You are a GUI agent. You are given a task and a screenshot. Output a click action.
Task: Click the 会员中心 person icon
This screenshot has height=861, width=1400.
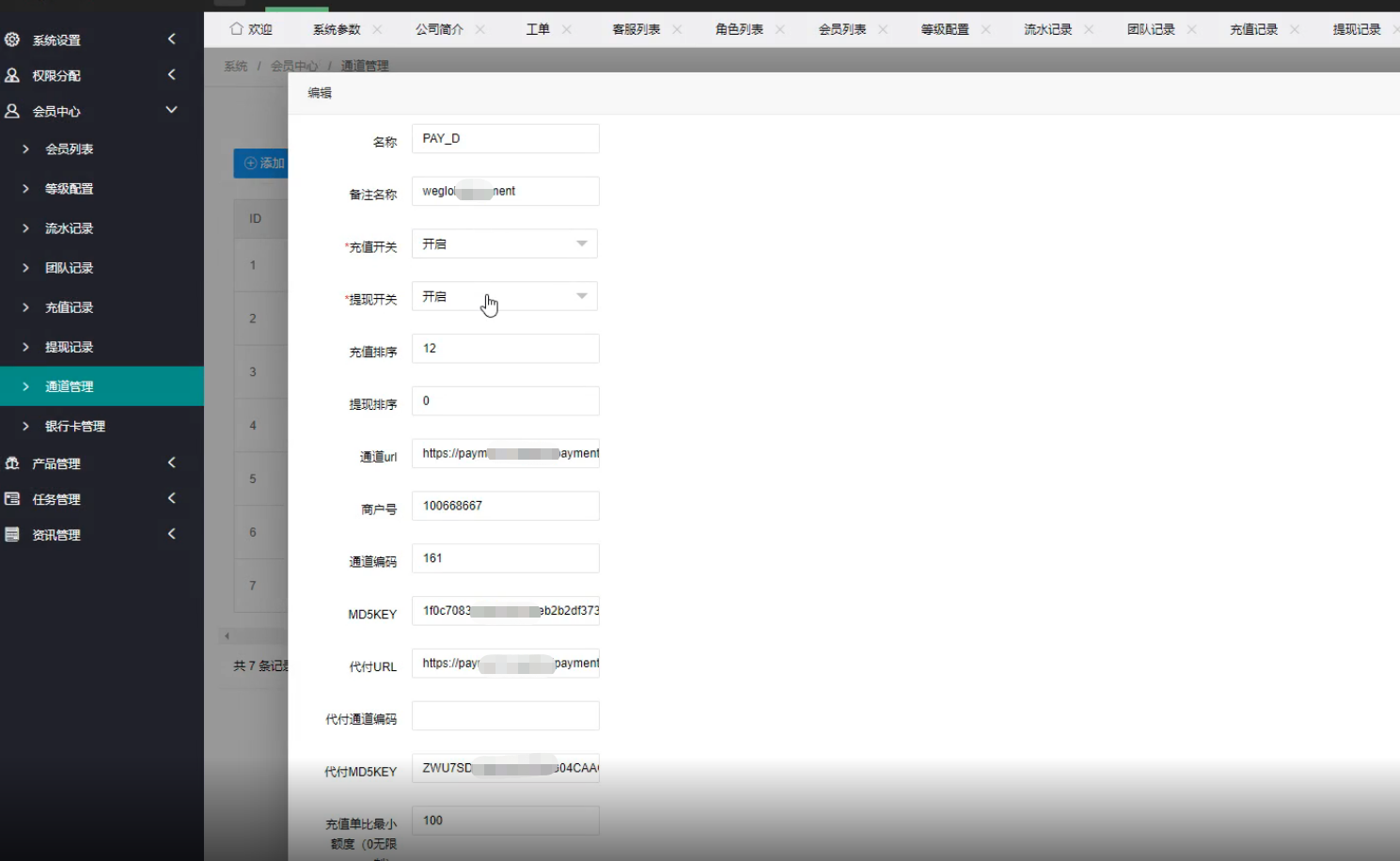[12, 111]
